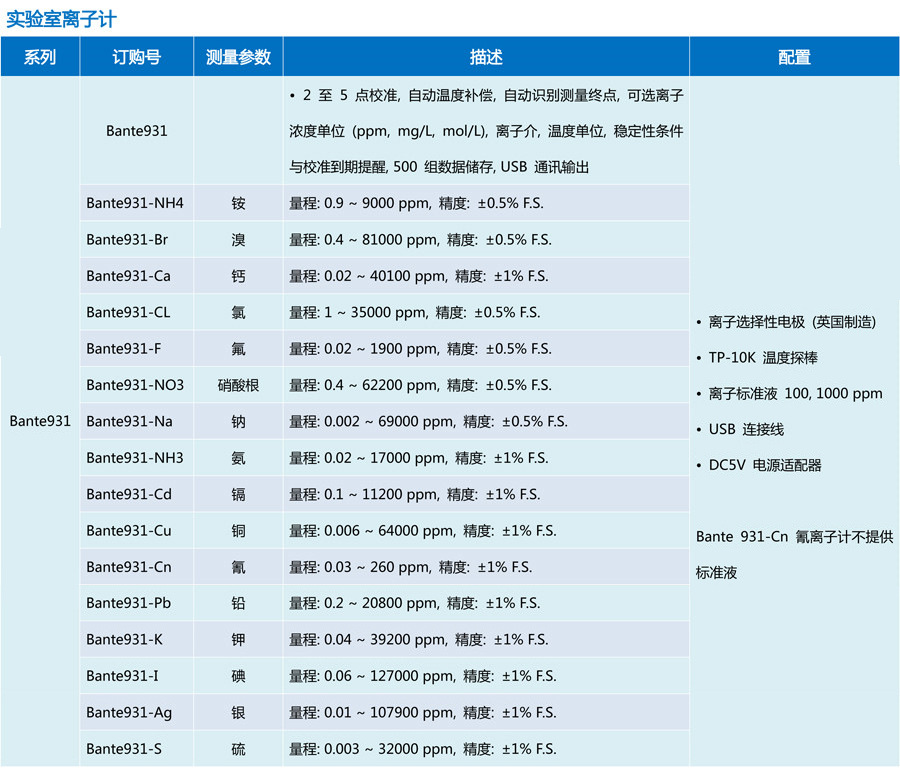Click order number Bante931-Na

[129, 421]
